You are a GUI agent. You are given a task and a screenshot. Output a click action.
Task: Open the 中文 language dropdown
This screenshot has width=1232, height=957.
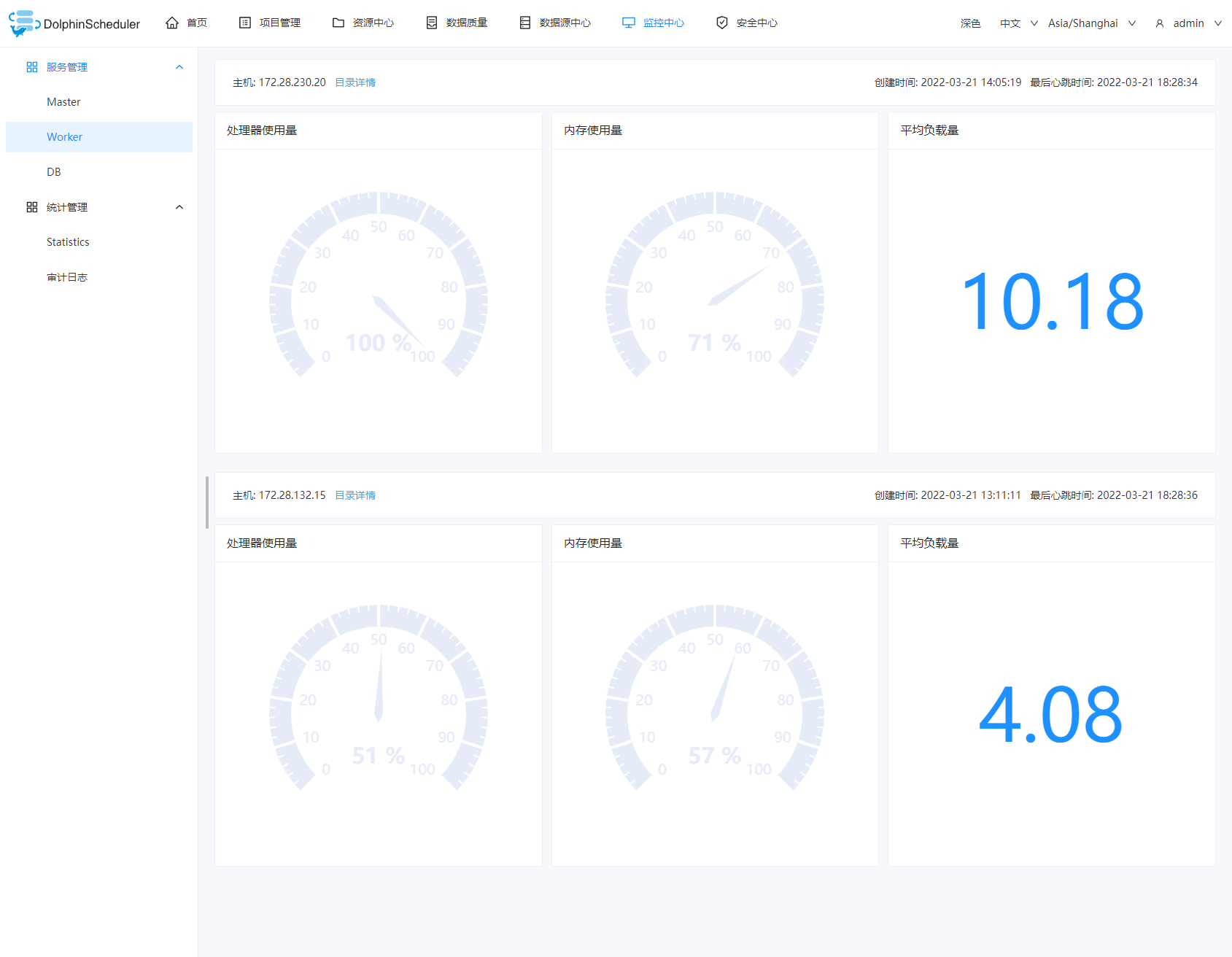click(1019, 23)
